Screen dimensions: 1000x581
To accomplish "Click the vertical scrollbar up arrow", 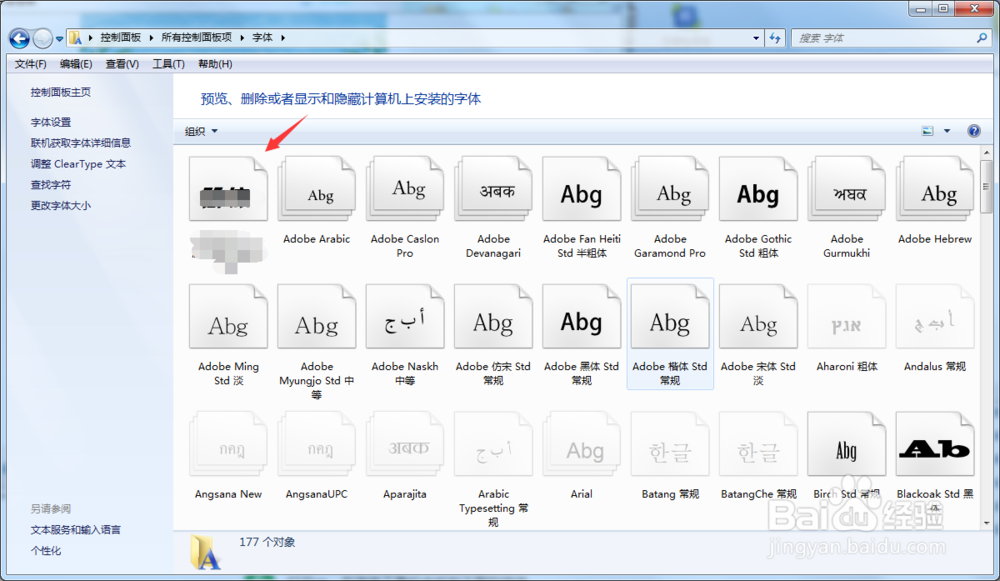I will 986,152.
